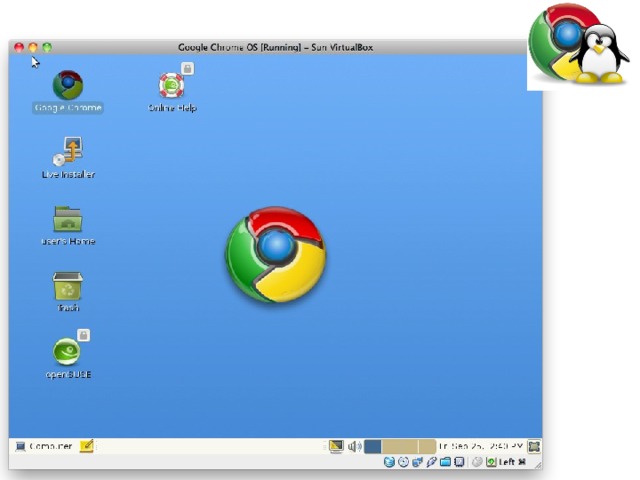Select the Trash desktop icon
Viewport: 640px width, 480px height.
coord(68,286)
